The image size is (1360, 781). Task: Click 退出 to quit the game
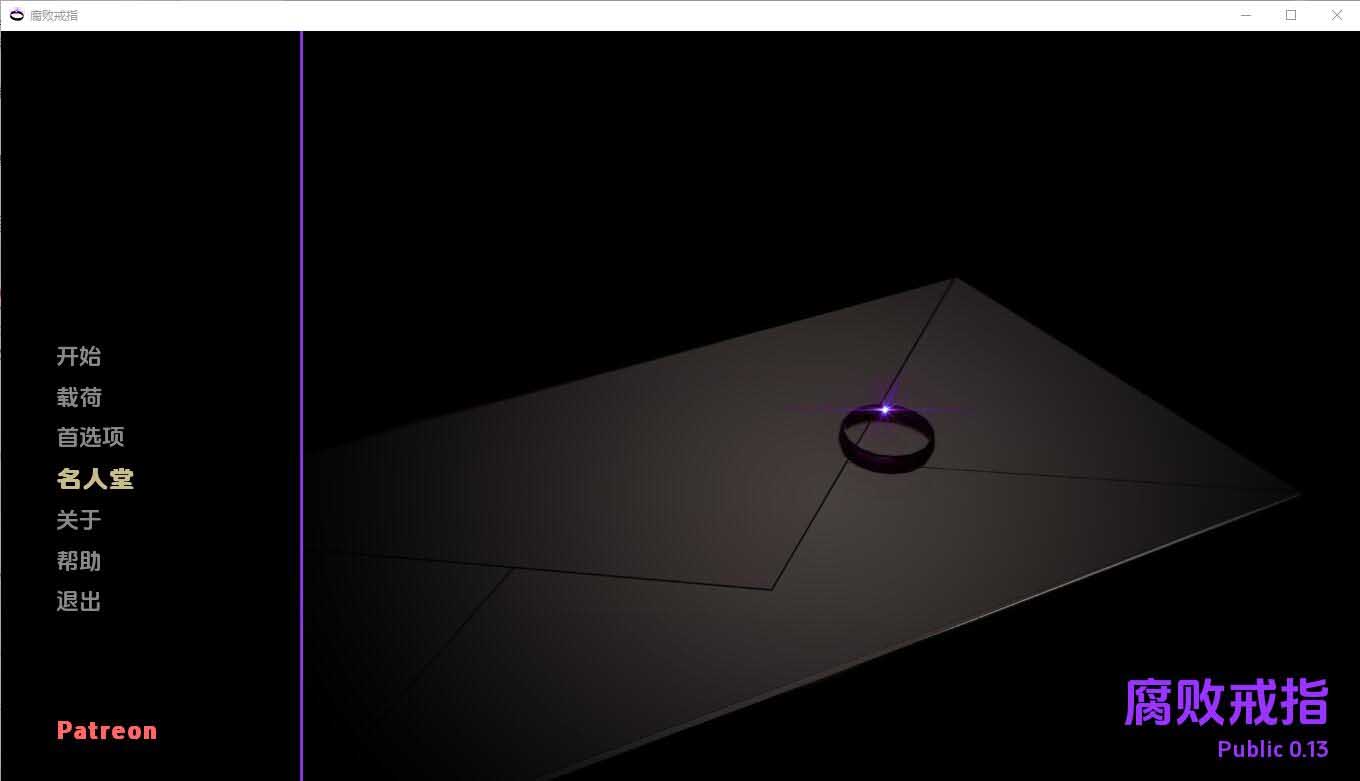pos(79,601)
